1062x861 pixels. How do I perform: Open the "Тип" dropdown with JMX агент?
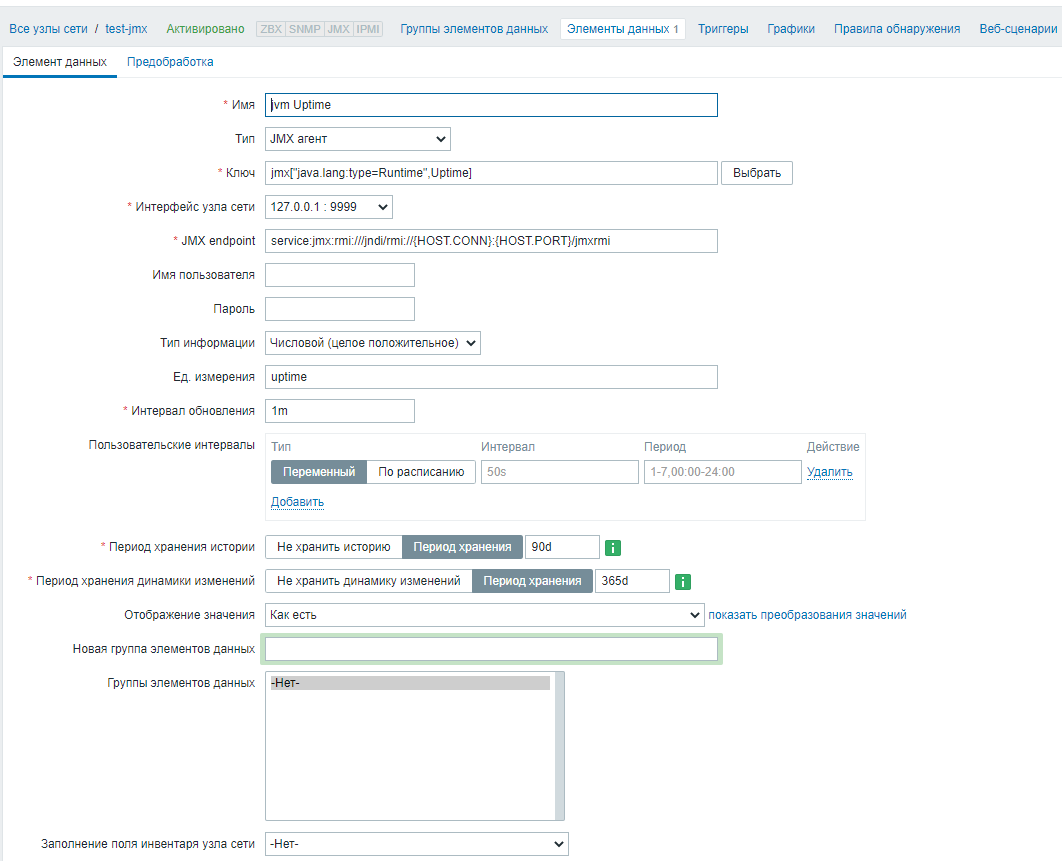click(357, 139)
